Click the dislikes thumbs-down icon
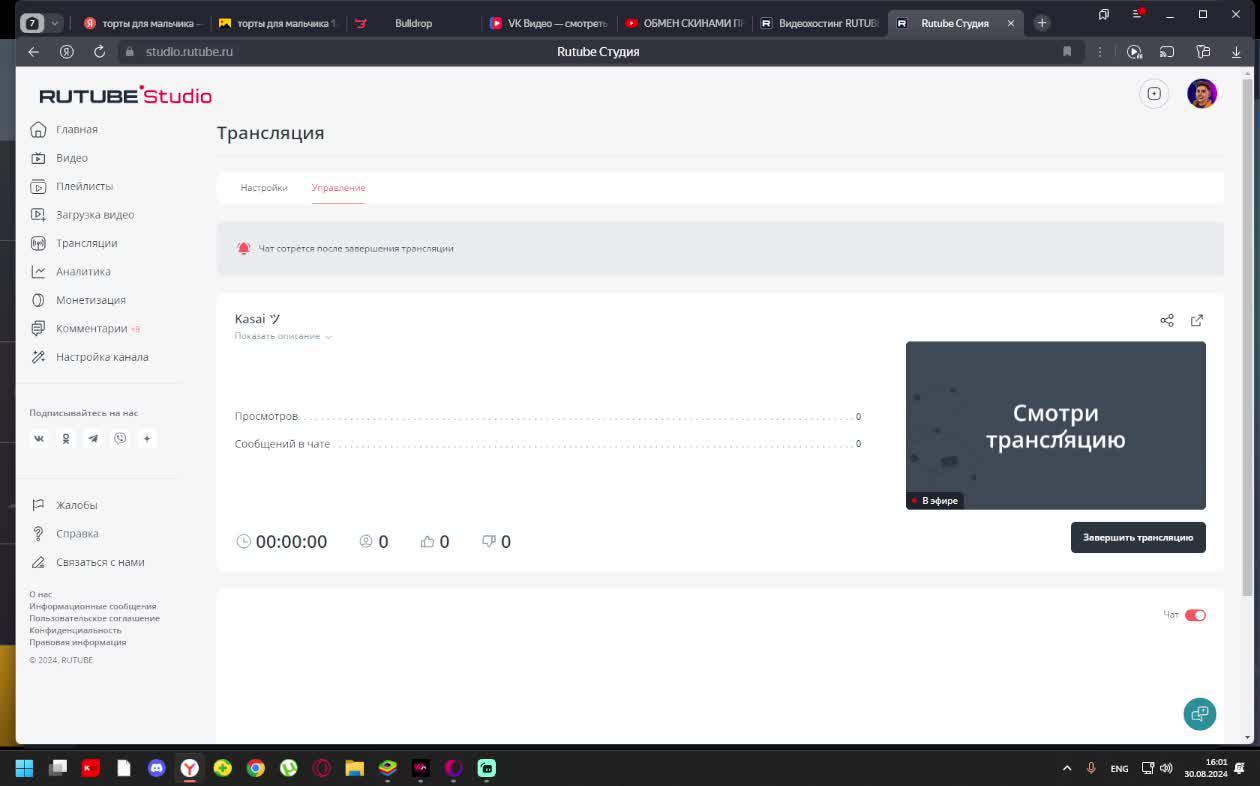Screen dimensions: 1260x786 click(x=489, y=541)
